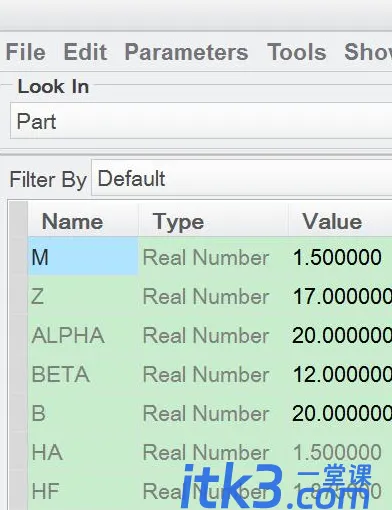Sort by the Value column header

coord(340,221)
